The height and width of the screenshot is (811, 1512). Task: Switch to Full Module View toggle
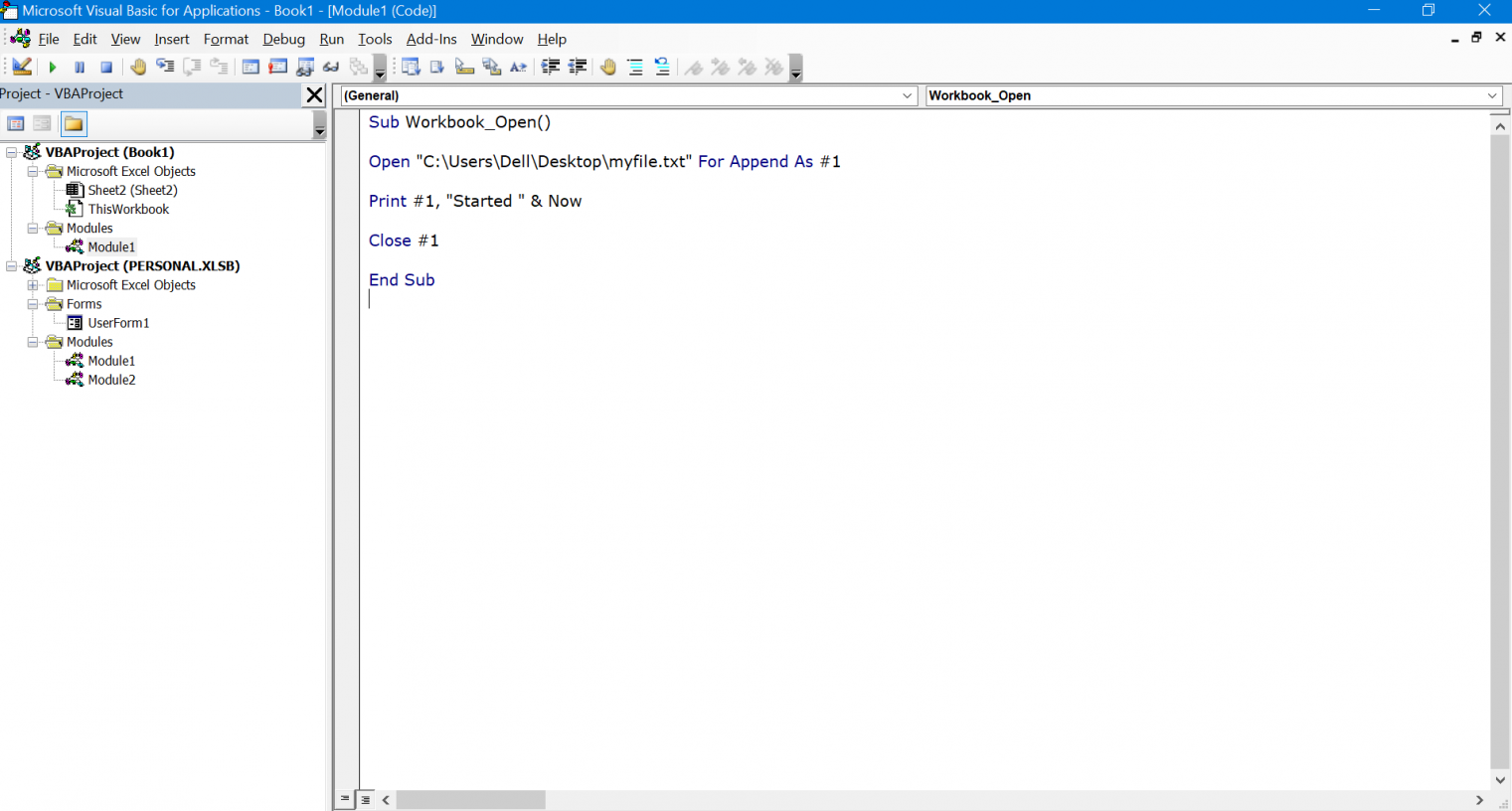[x=367, y=799]
